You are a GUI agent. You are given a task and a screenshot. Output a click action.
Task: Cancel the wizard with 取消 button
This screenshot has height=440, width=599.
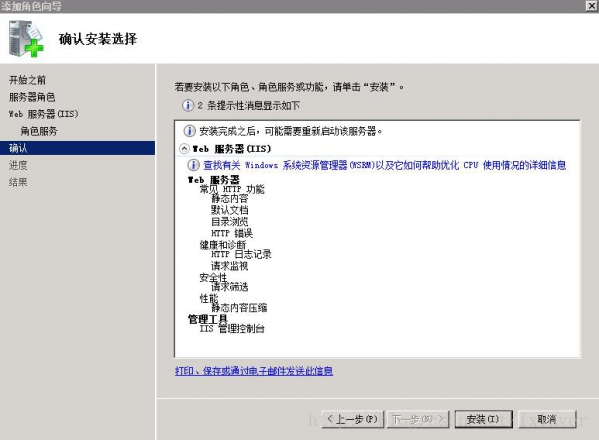coord(547,419)
